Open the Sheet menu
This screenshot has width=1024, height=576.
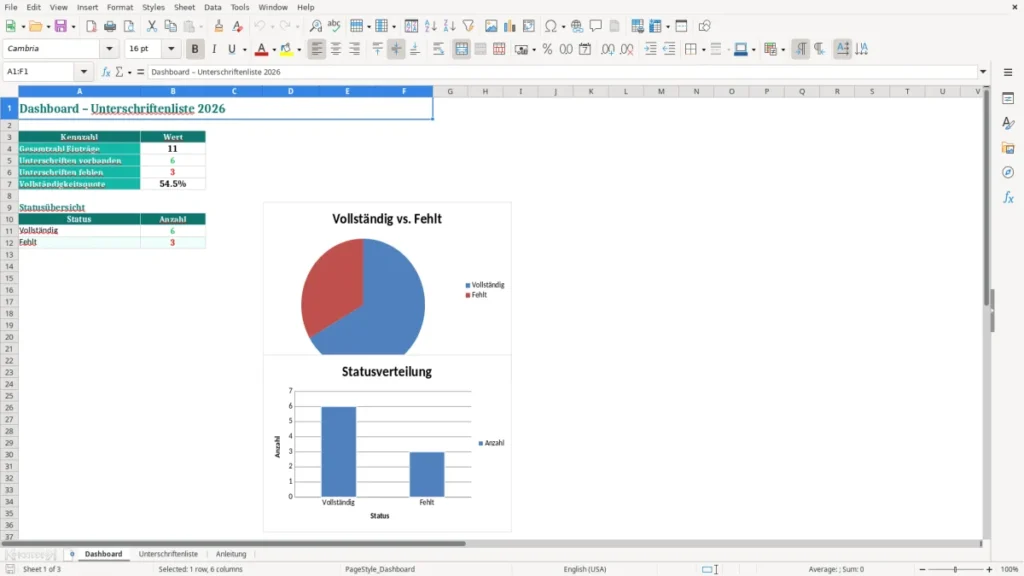coord(184,7)
